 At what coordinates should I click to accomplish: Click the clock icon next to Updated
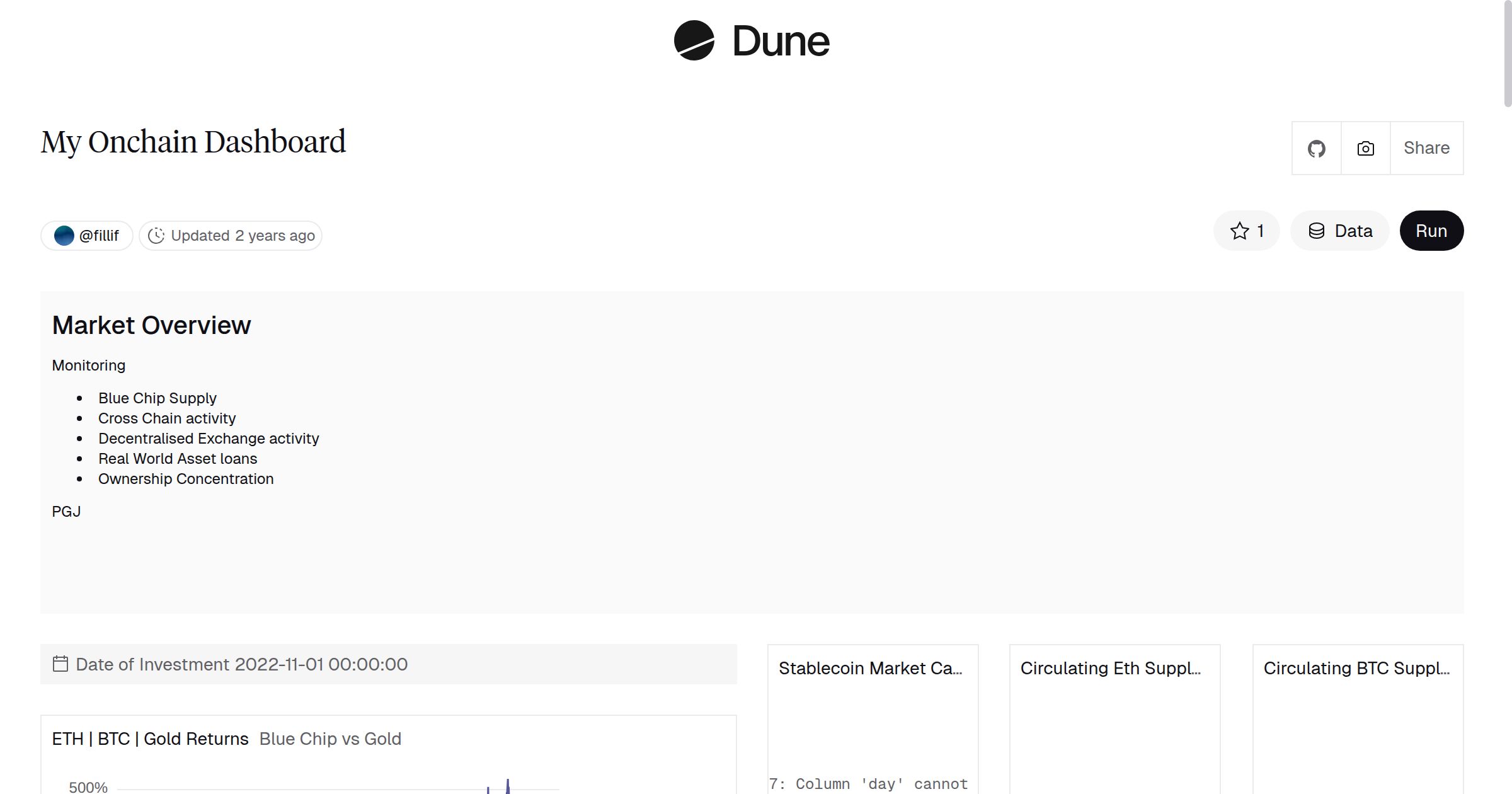[x=157, y=235]
